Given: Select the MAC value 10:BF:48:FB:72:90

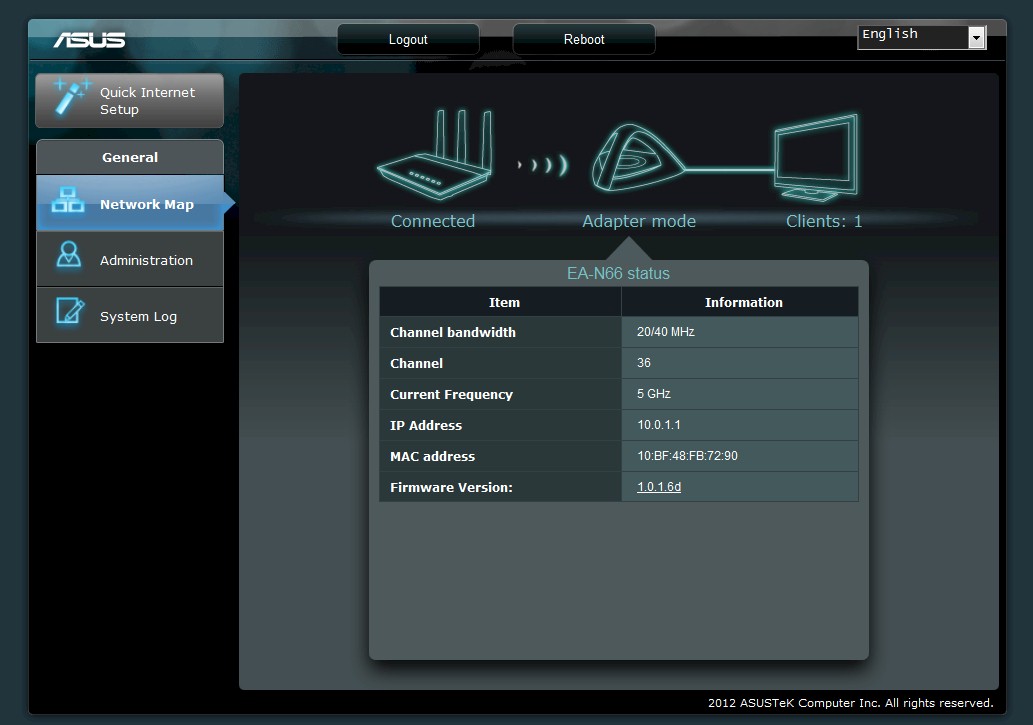Looking at the screenshot, I should point(687,455).
